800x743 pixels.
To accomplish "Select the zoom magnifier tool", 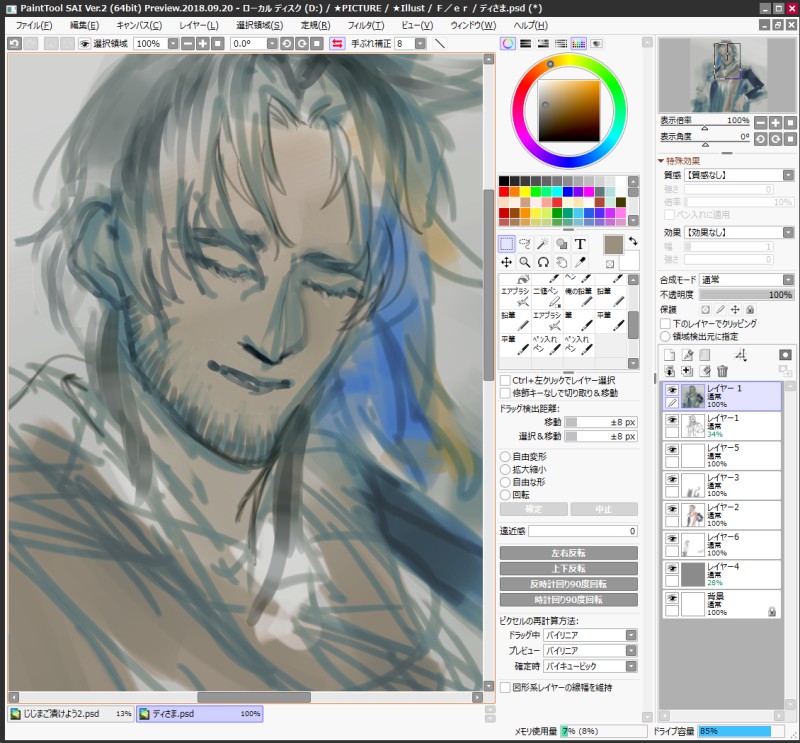I will [x=524, y=262].
